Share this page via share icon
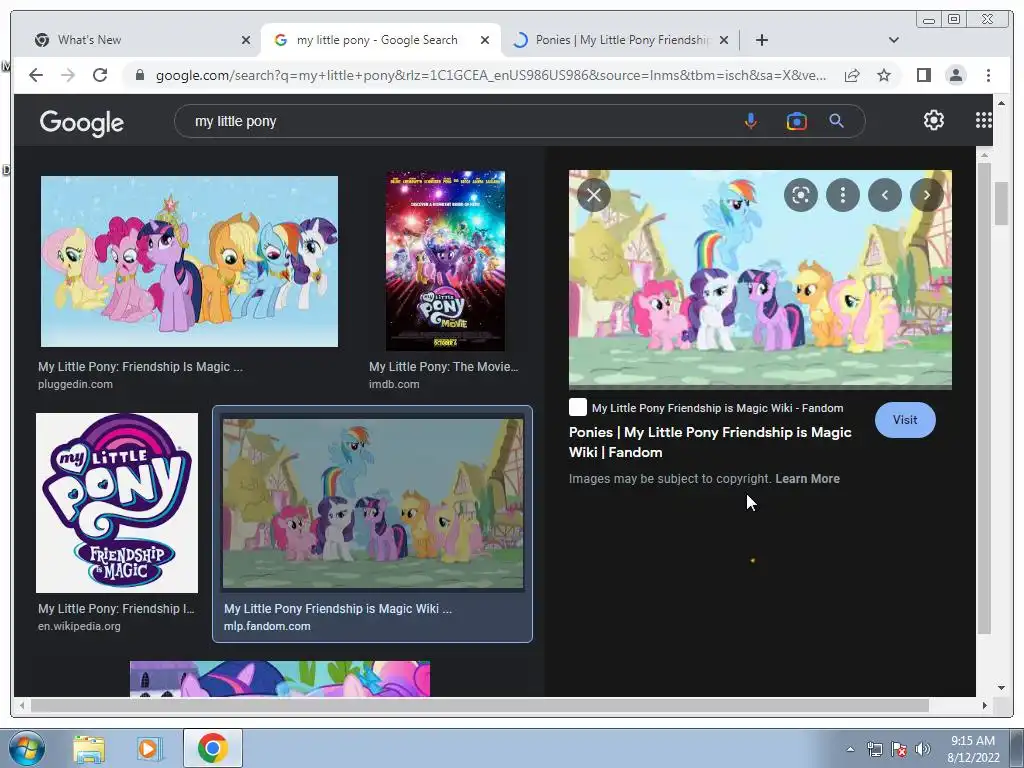Screen dimensions: 1024x768 852,75
